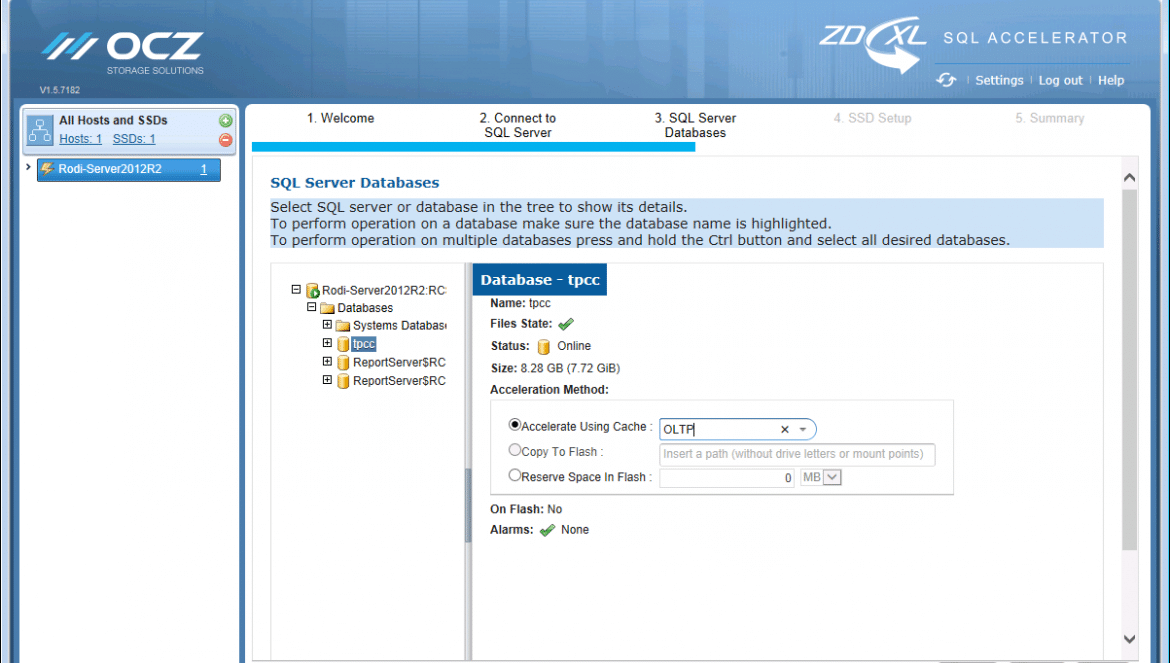This screenshot has width=1170, height=663.
Task: Jump to step 5. Summary
Action: pos(1049,119)
